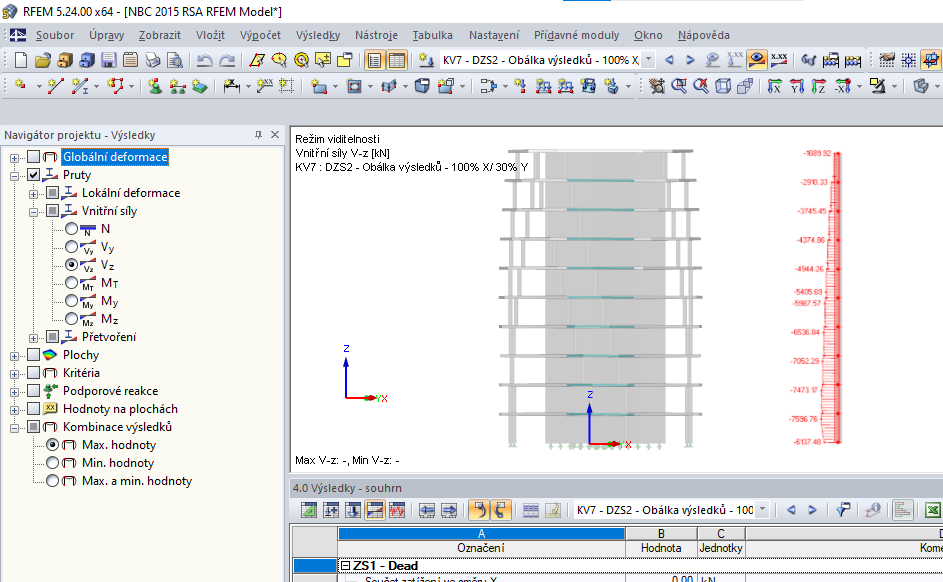This screenshot has height=582, width=943.
Task: Click the 'Označení' column header
Action: click(481, 548)
